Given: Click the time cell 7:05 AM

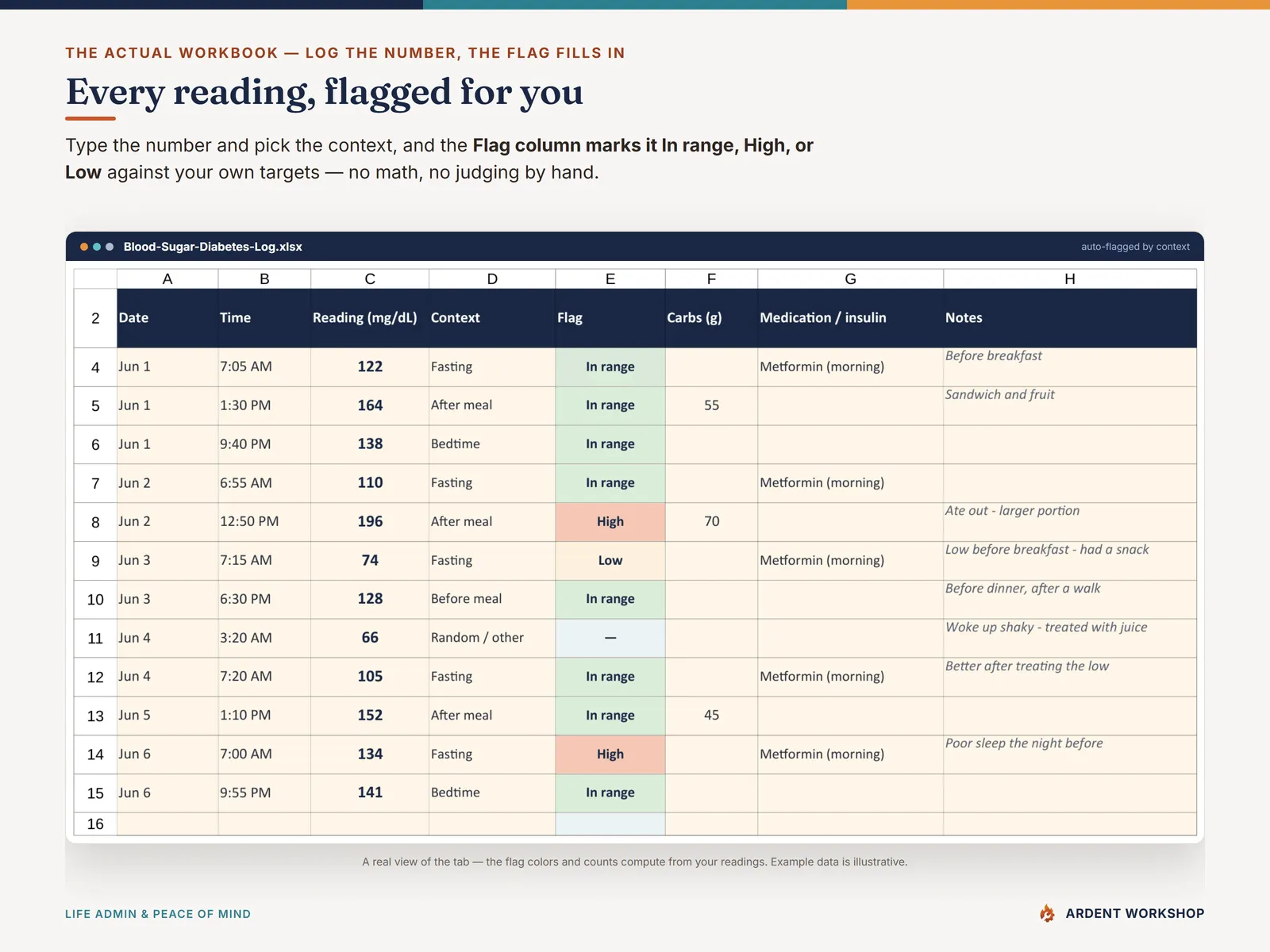Looking at the screenshot, I should [x=264, y=367].
